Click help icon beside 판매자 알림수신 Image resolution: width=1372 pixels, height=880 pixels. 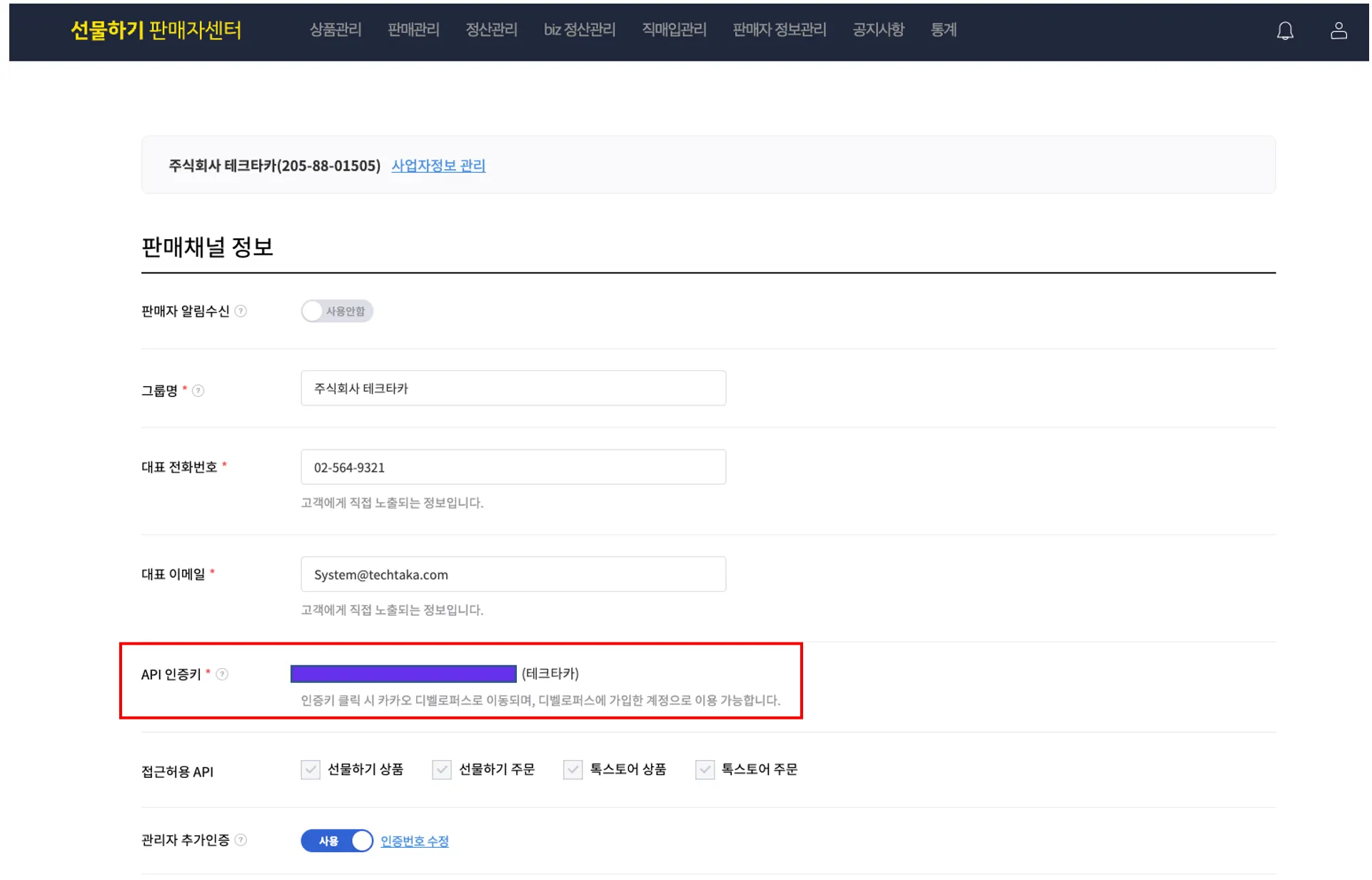(241, 311)
